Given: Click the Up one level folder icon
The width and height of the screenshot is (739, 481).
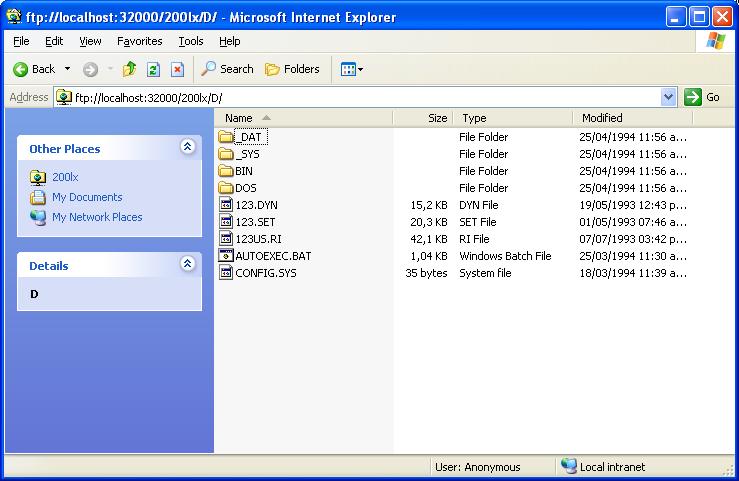Looking at the screenshot, I should click(x=129, y=69).
